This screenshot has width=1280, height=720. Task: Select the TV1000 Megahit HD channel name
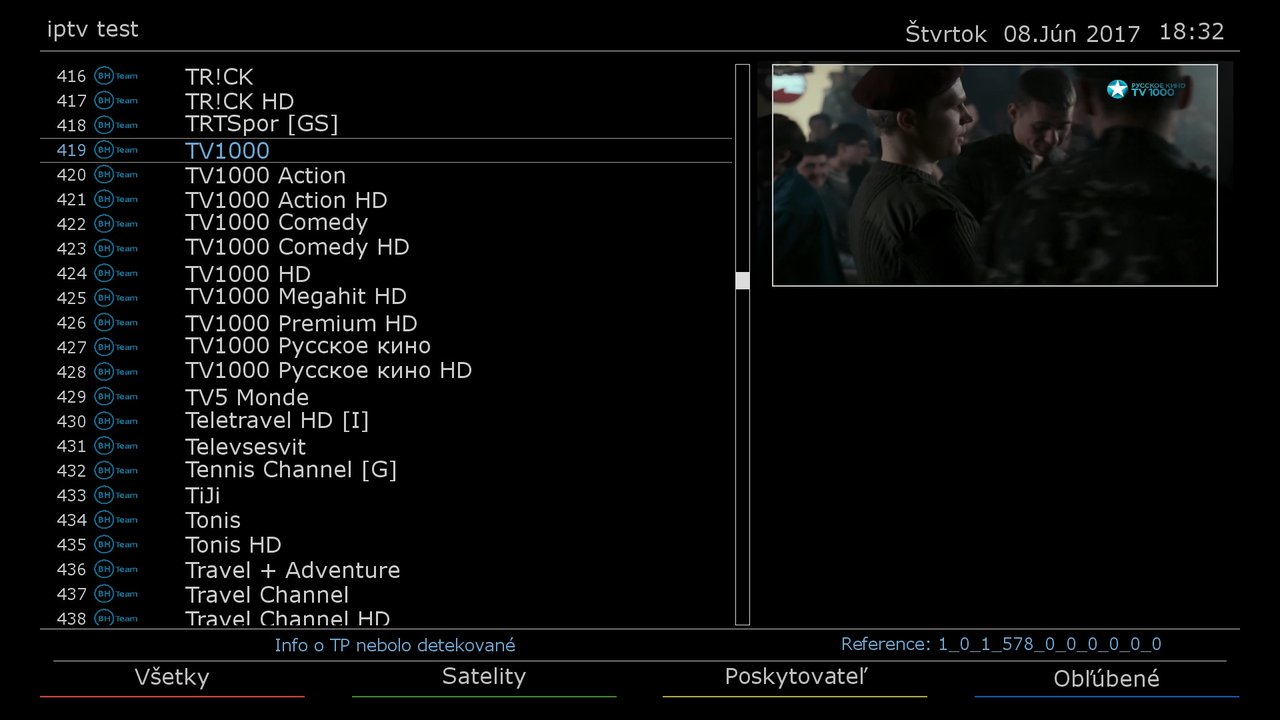[x=296, y=297]
